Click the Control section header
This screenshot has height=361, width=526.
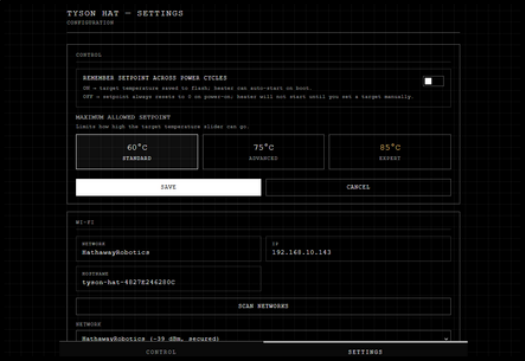pos(89,55)
